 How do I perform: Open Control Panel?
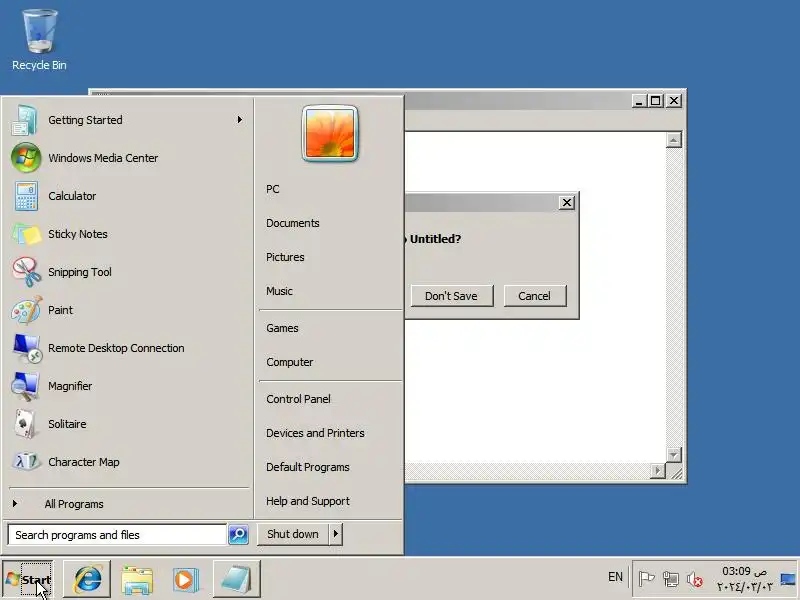click(x=330, y=399)
